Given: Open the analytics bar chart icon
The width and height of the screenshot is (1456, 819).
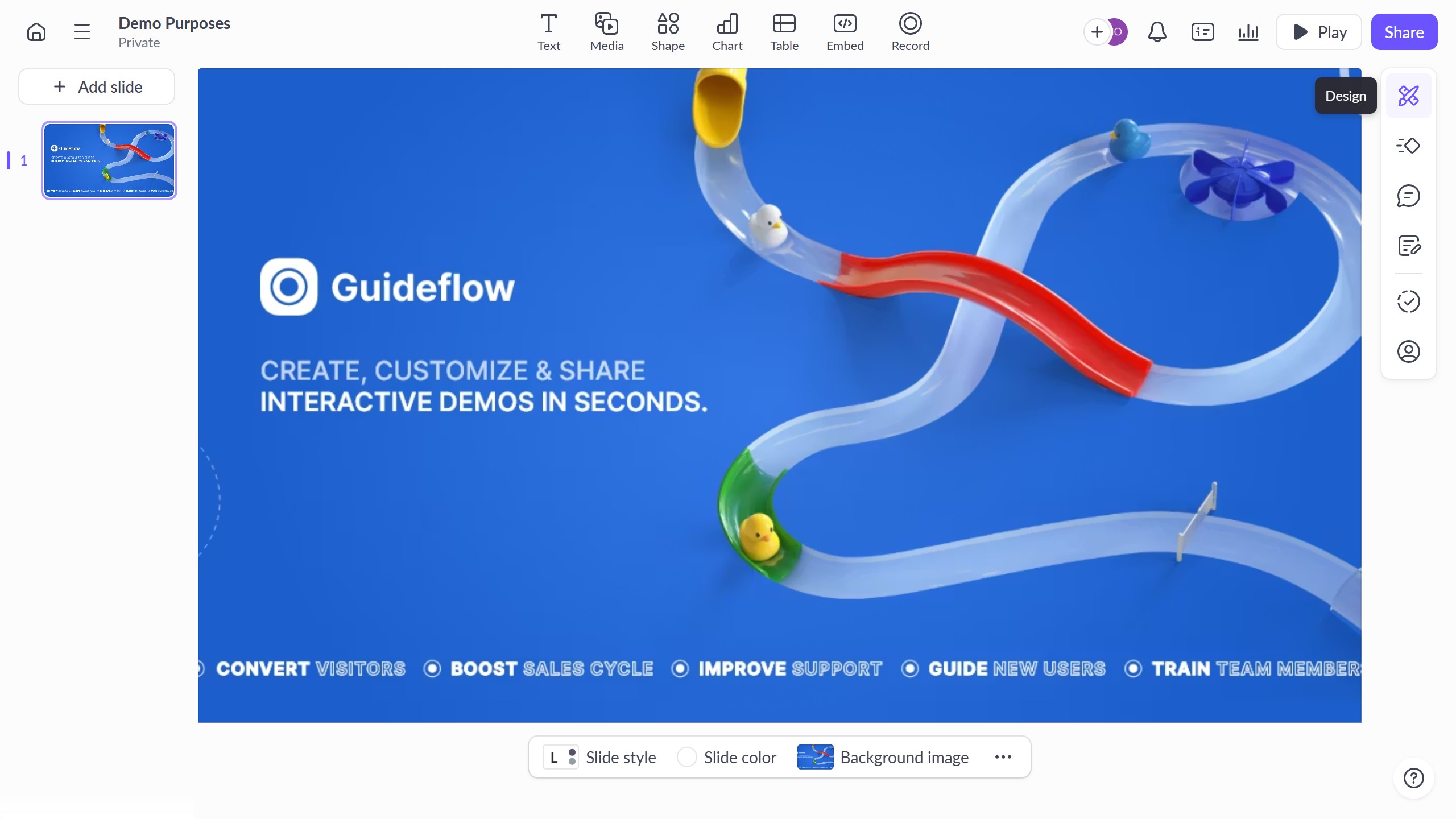Looking at the screenshot, I should point(1248,32).
